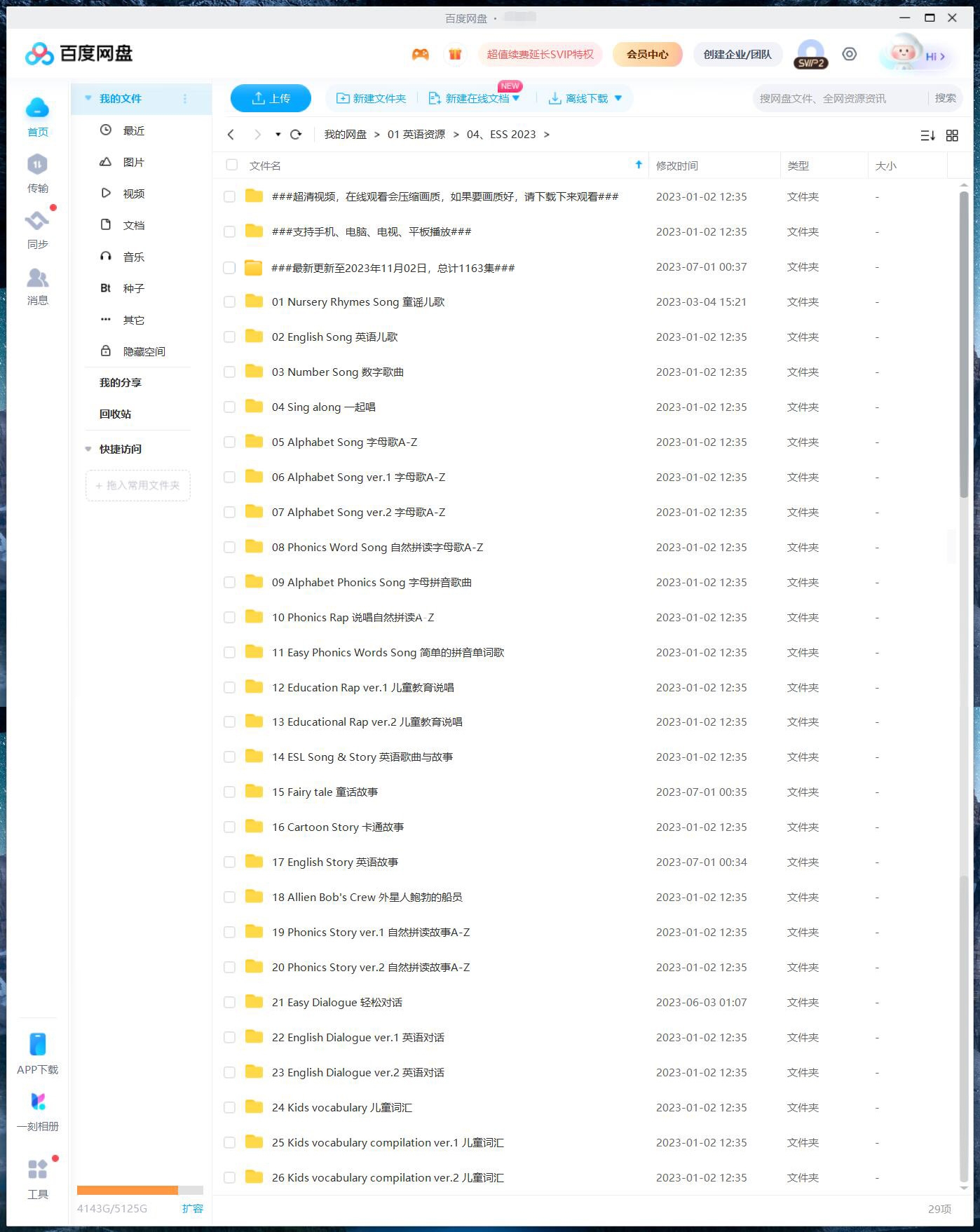Check the box for 04 Sing along 一起唱

(x=229, y=407)
